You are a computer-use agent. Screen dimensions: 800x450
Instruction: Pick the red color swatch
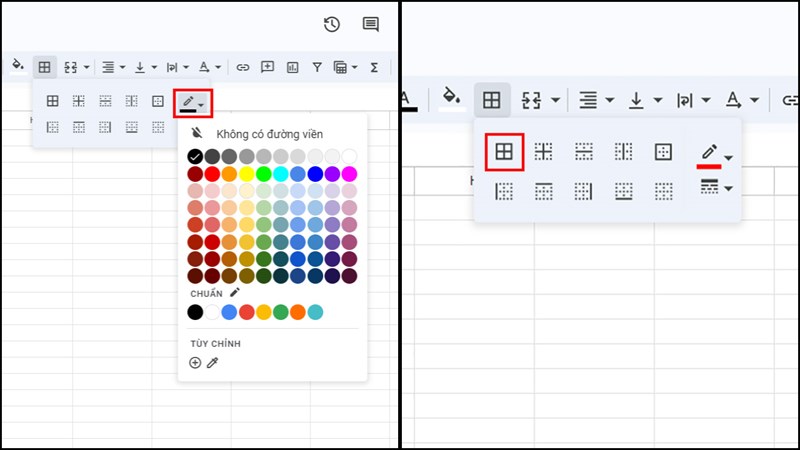click(x=212, y=174)
